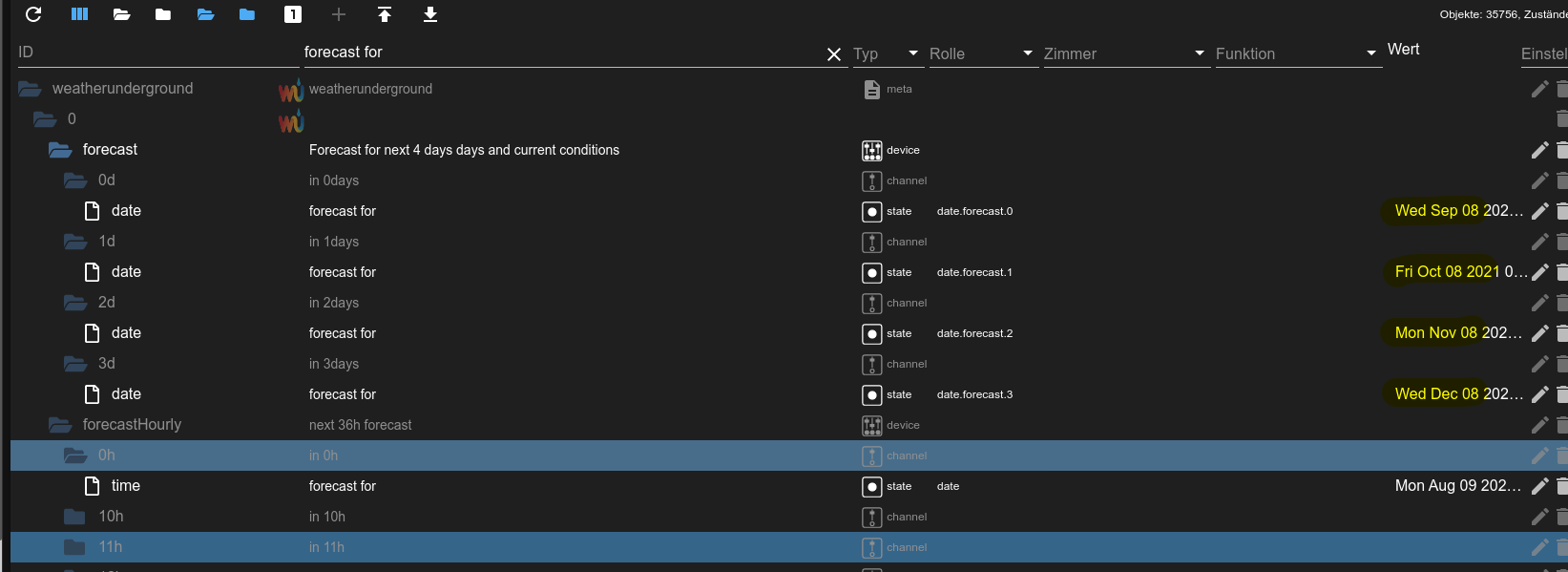The width and height of the screenshot is (1568, 572).
Task: Click the upload objects arrow icon
Action: [385, 14]
